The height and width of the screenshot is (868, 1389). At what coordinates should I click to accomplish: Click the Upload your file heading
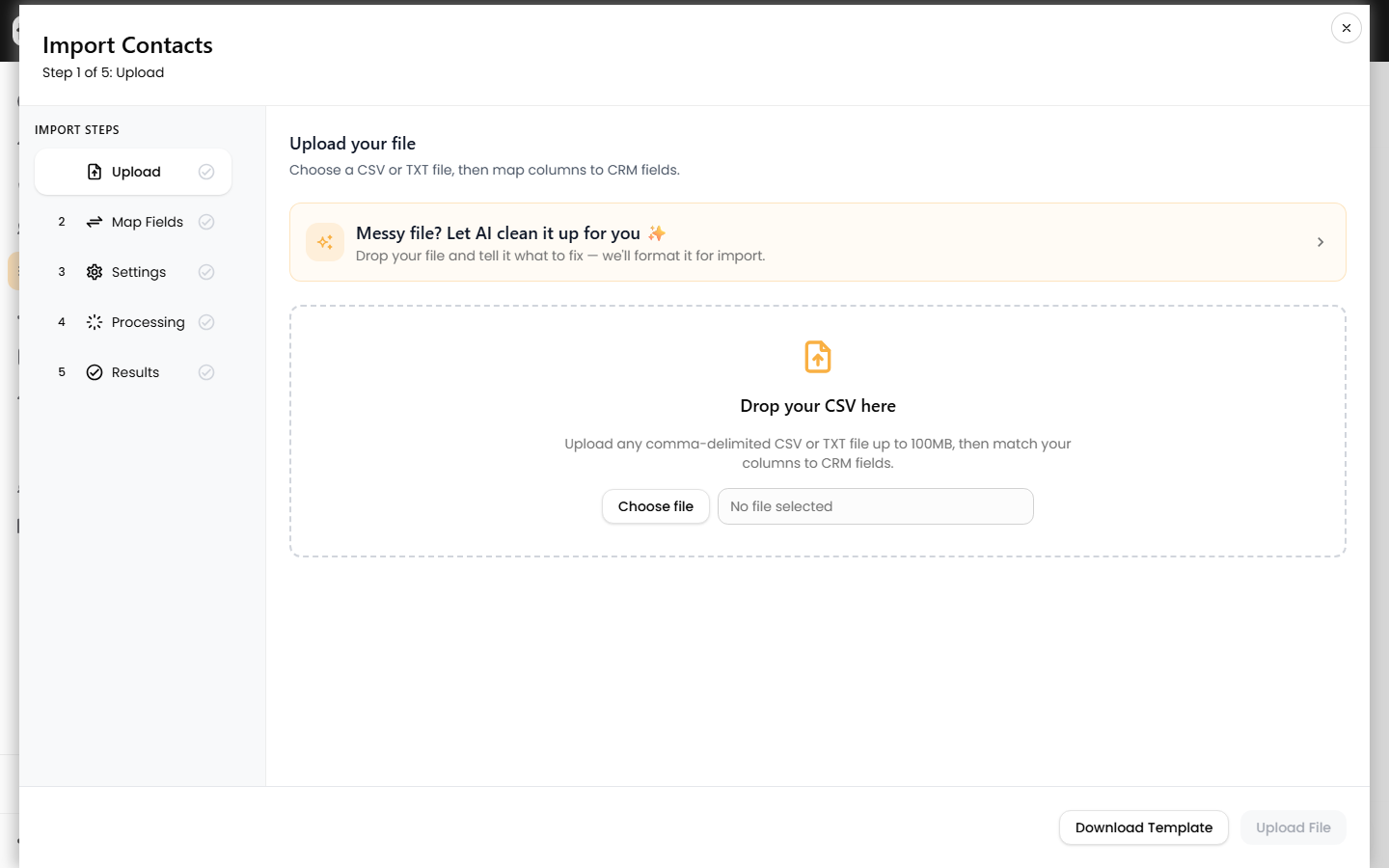(x=353, y=144)
